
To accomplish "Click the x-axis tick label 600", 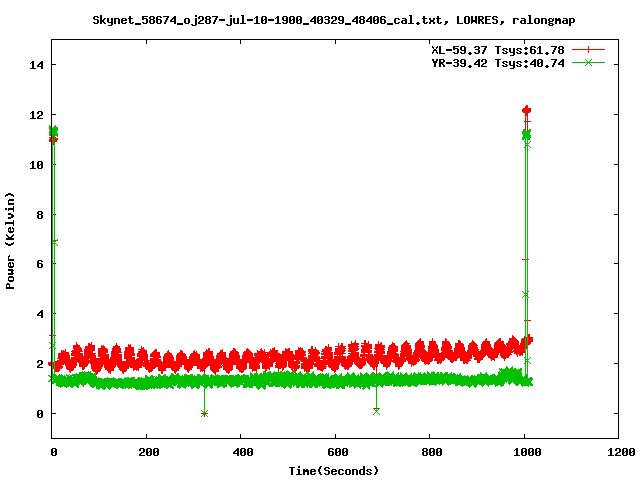I will 338,452.
